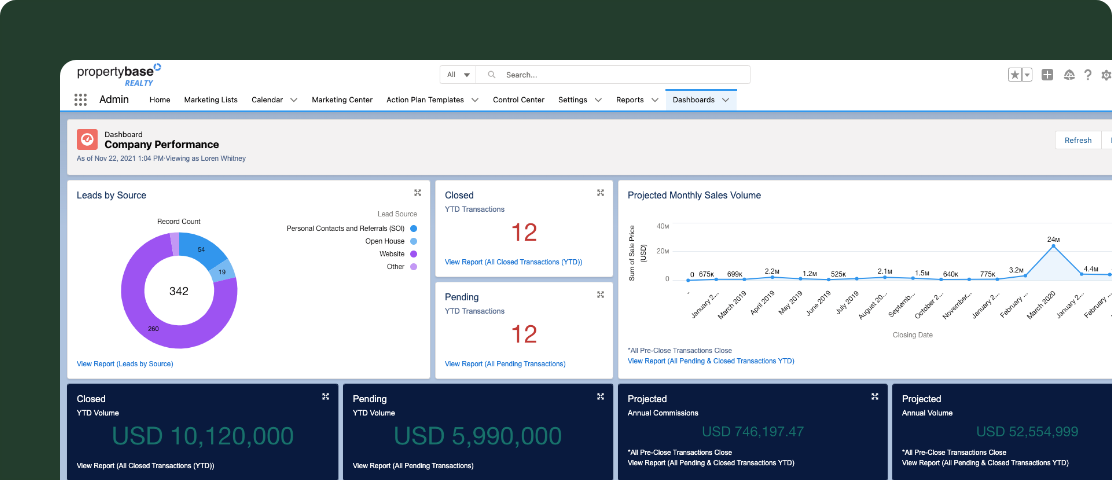Open the setup gear icon
The height and width of the screenshot is (480, 1112).
click(1106, 74)
